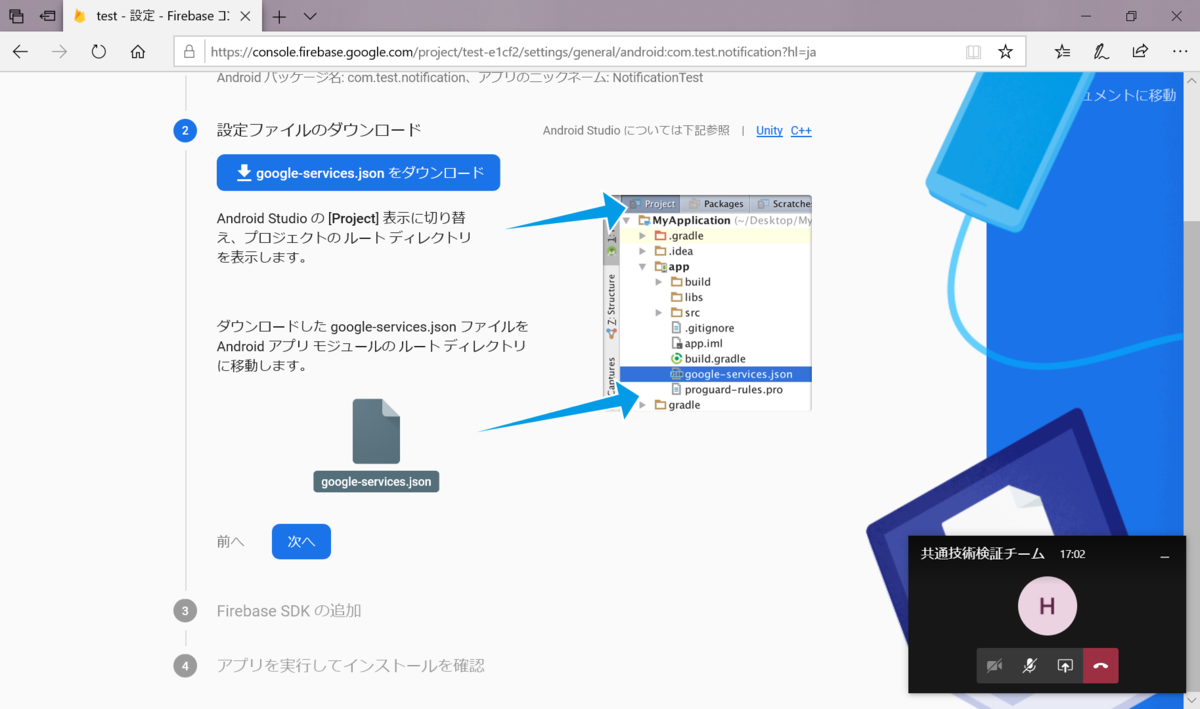Open the favorites hub icon

coord(1062,52)
